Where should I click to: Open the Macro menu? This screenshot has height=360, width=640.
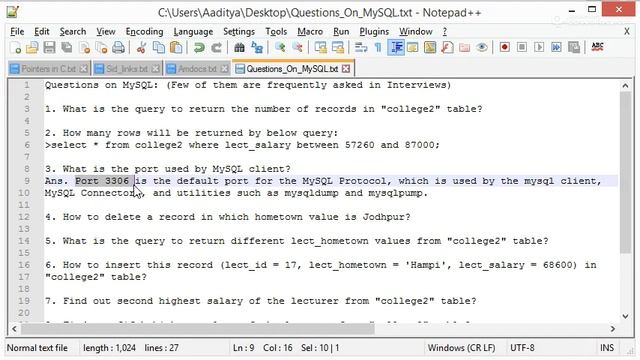point(310,31)
